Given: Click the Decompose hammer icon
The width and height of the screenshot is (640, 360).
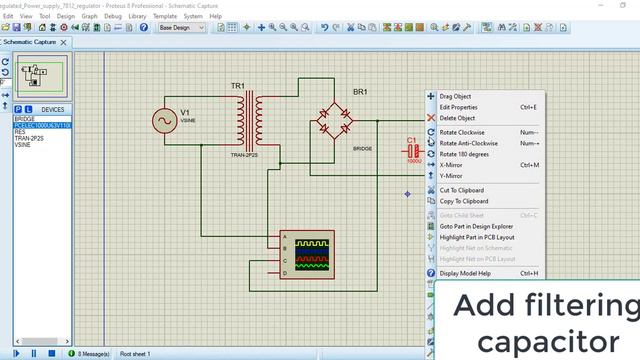Looking at the screenshot, I should pyautogui.click(x=467, y=27).
